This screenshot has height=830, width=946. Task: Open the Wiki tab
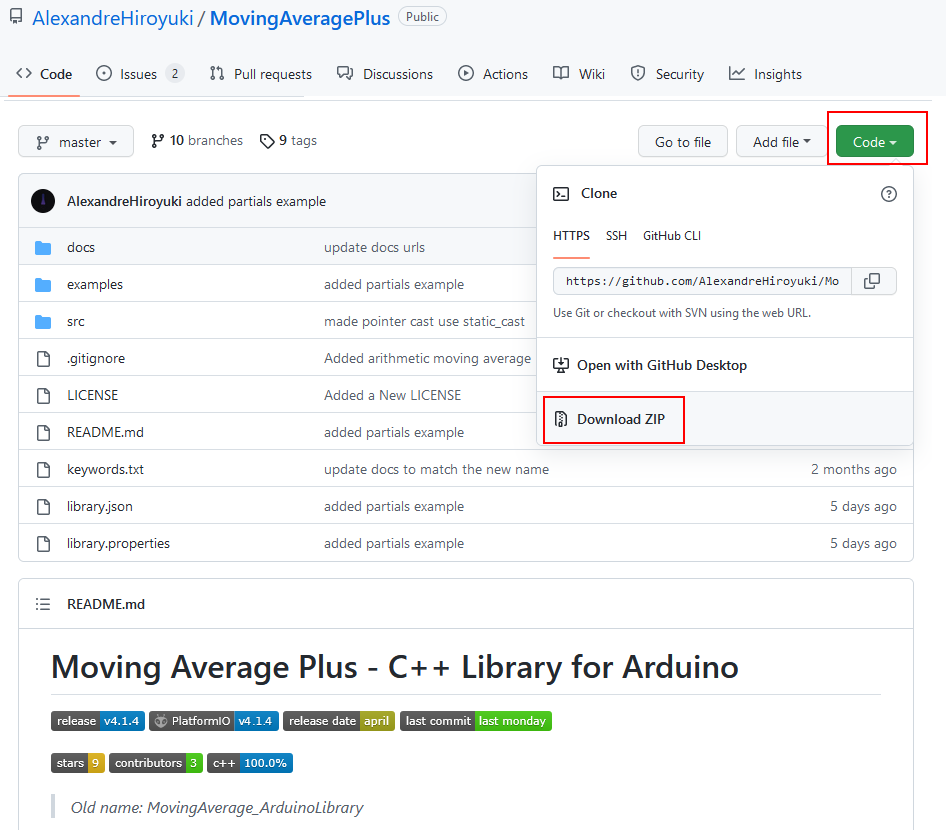(579, 74)
